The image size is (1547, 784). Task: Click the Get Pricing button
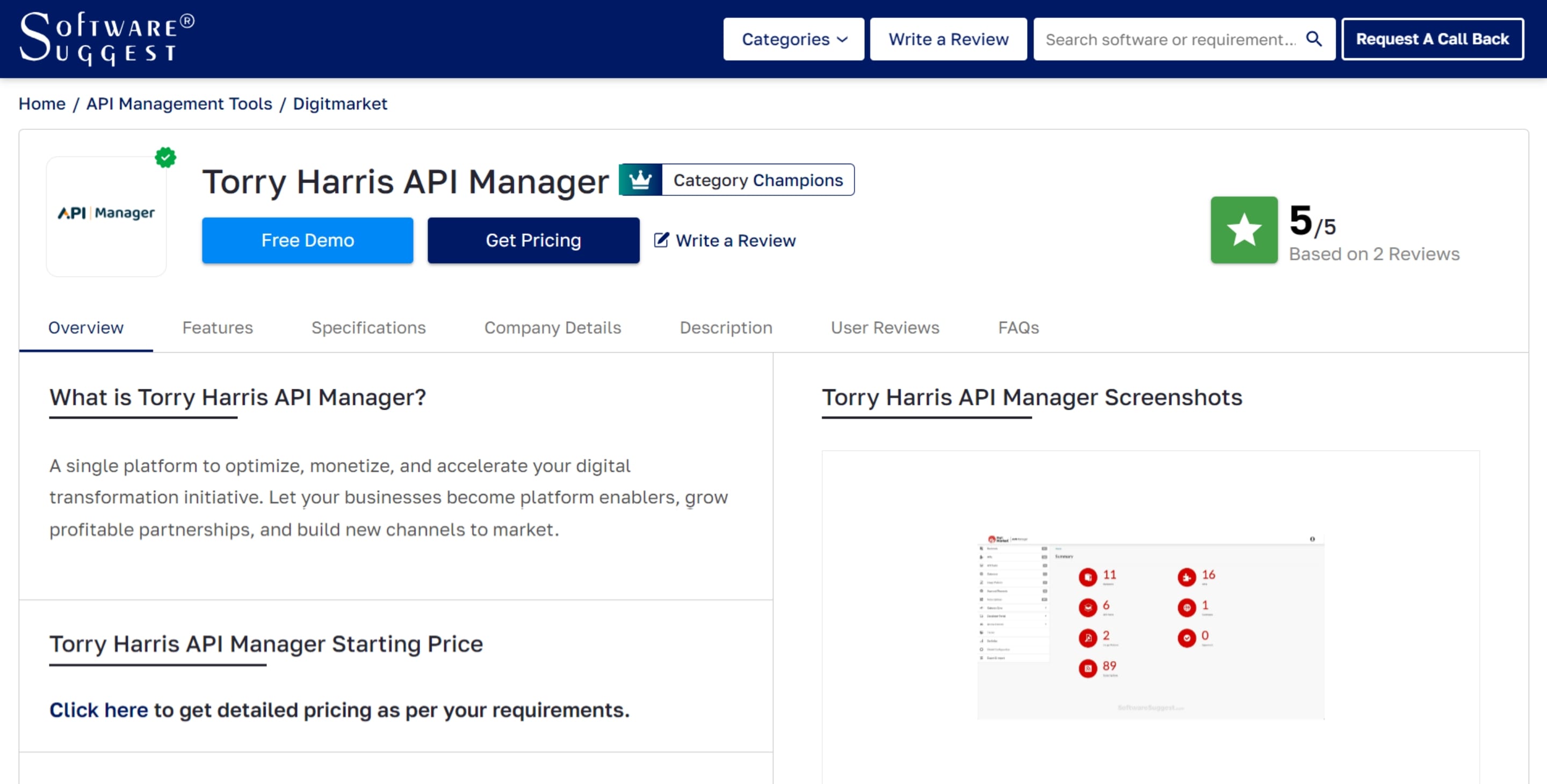533,240
